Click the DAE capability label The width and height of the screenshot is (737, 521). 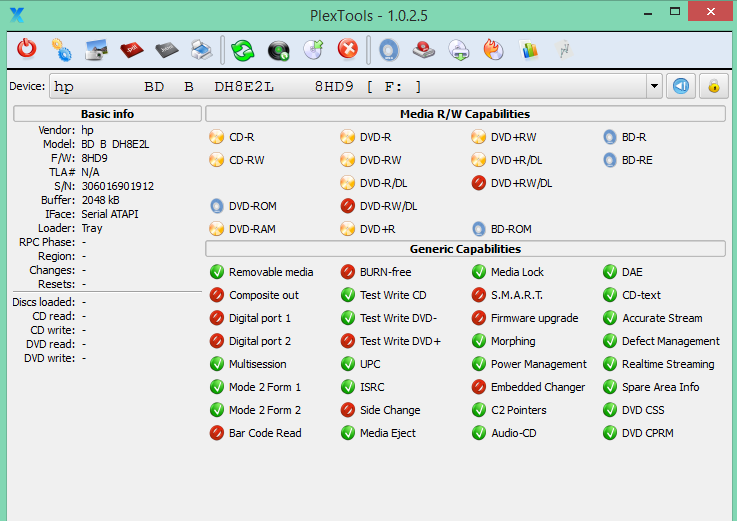coord(632,272)
